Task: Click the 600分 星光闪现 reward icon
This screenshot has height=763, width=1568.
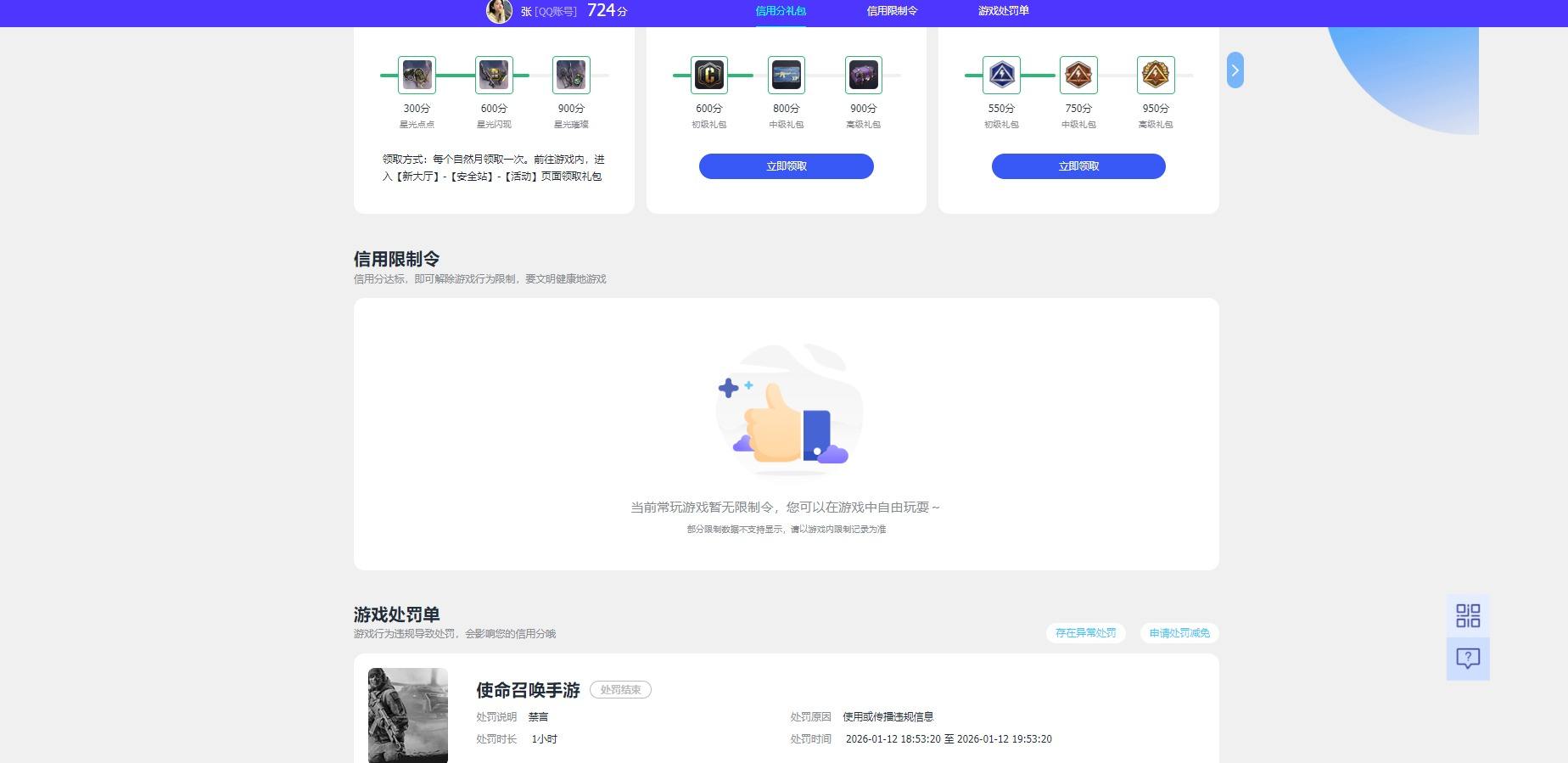Action: click(494, 75)
